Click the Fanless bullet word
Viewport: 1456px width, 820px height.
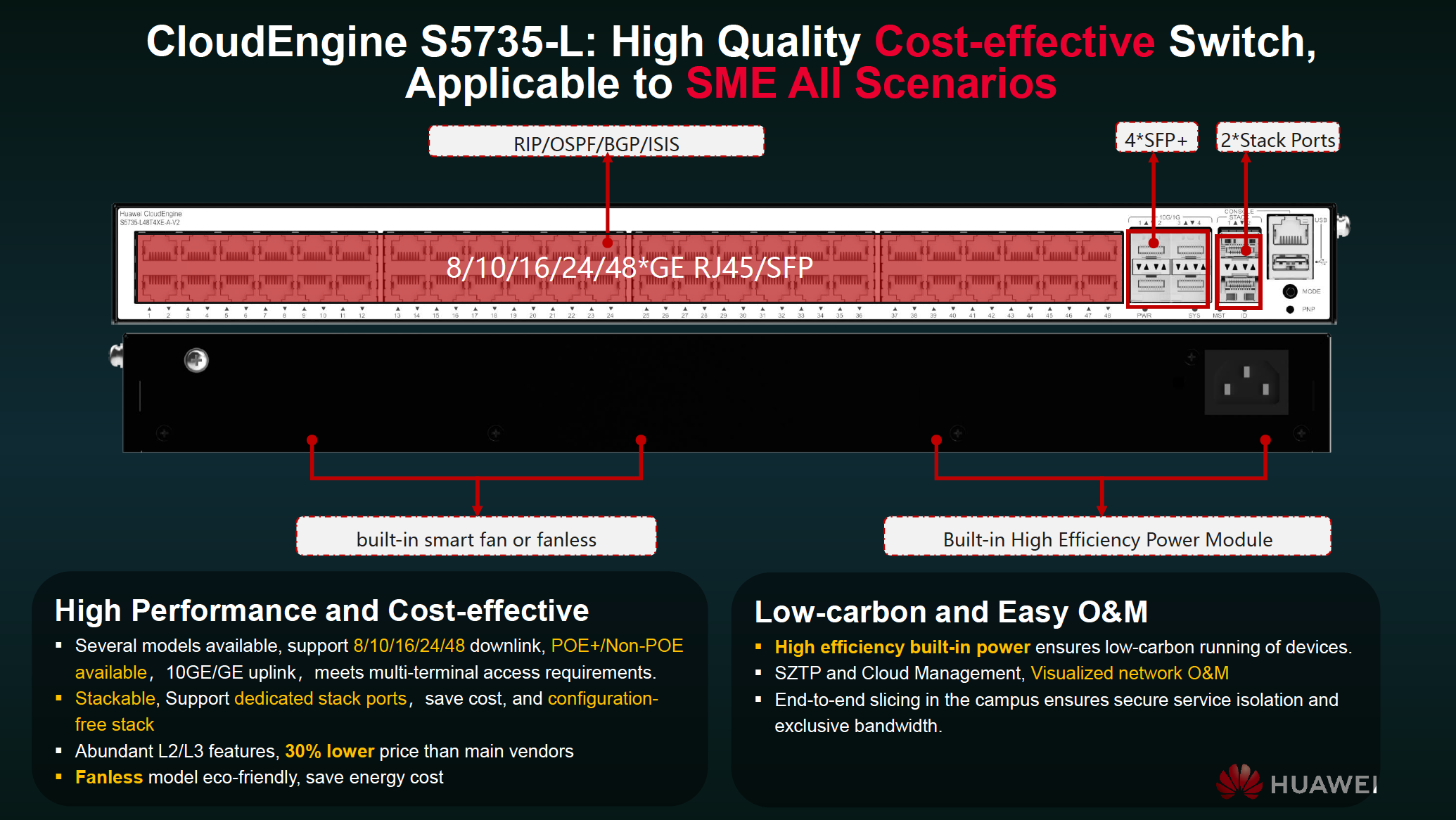point(109,777)
